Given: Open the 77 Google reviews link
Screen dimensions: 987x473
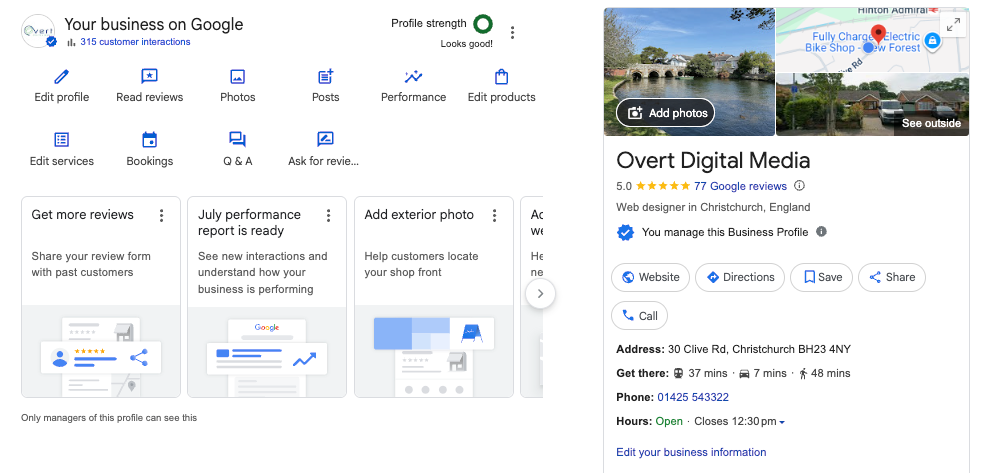Looking at the screenshot, I should [x=740, y=186].
